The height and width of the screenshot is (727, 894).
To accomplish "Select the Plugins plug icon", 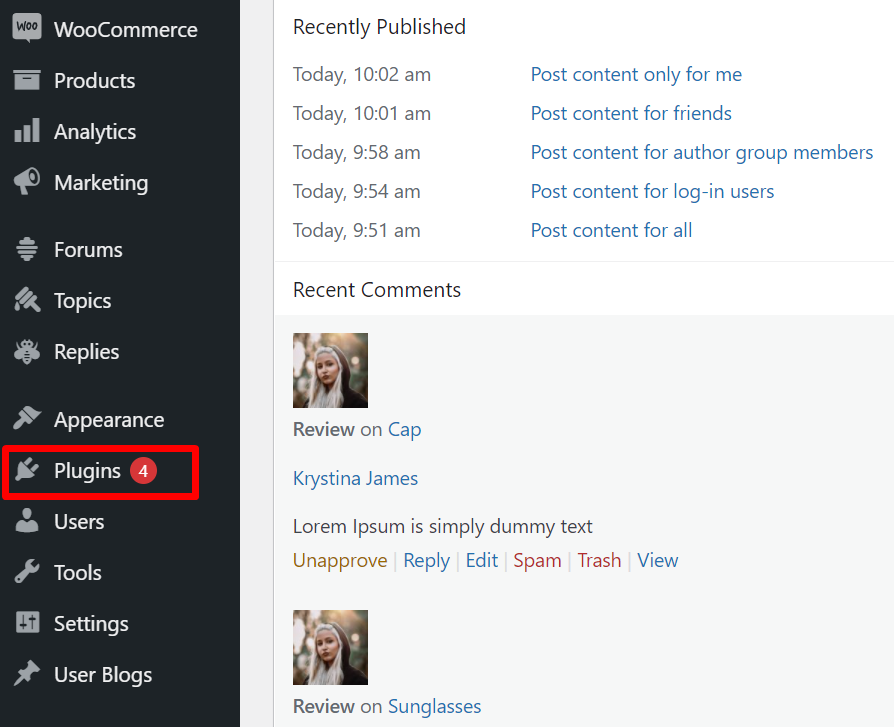I will (27, 470).
